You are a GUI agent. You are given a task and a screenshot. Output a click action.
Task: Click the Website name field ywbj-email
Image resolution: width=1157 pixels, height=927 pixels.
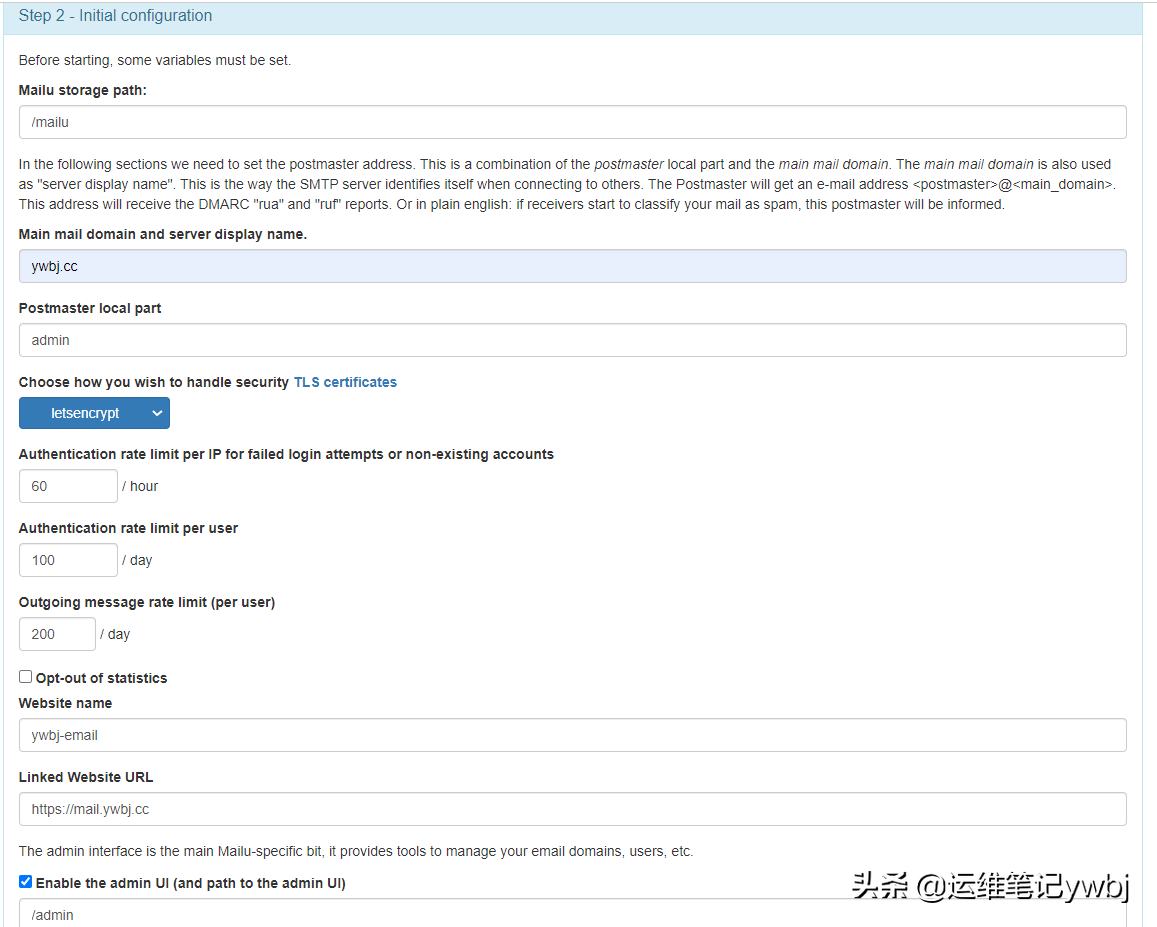tap(573, 735)
